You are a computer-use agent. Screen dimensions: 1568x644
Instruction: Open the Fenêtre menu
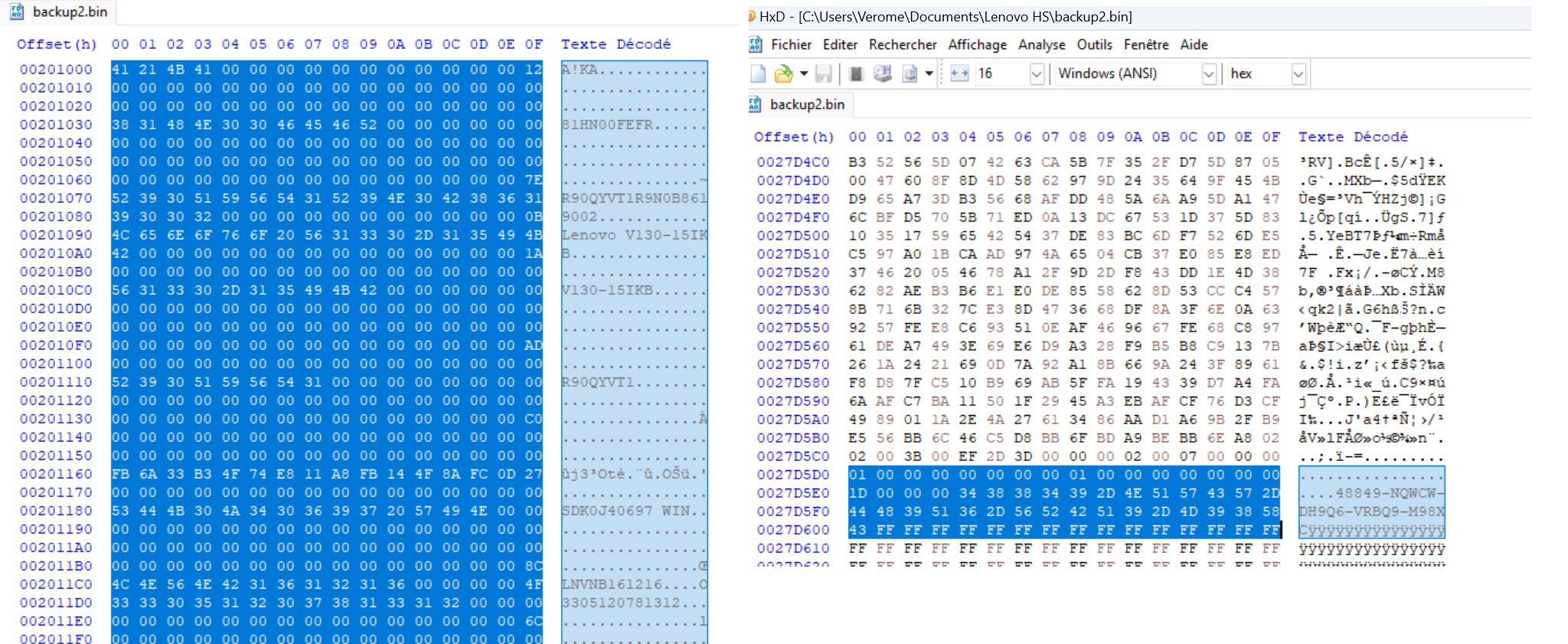pos(1146,44)
